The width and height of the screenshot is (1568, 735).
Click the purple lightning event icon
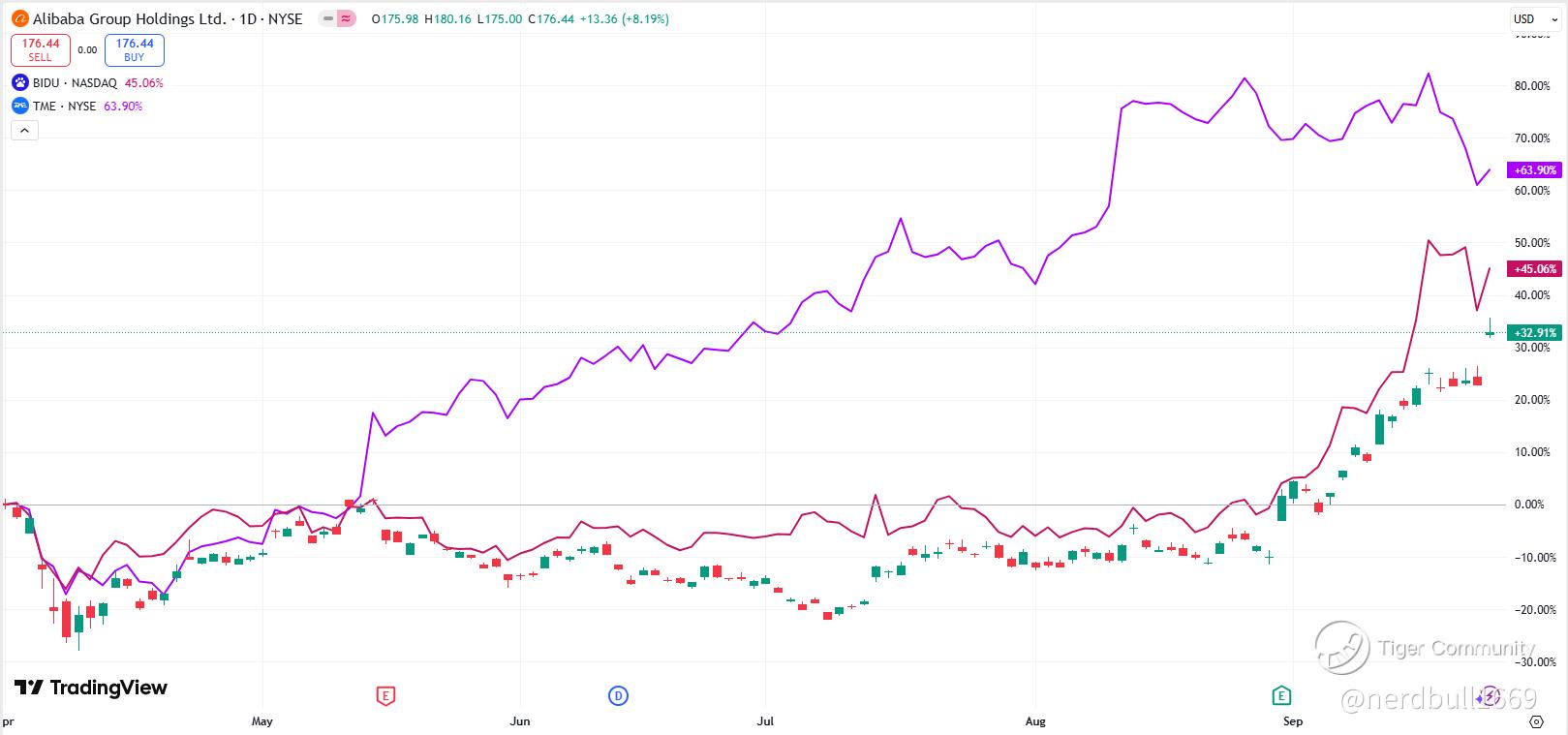point(1491,695)
